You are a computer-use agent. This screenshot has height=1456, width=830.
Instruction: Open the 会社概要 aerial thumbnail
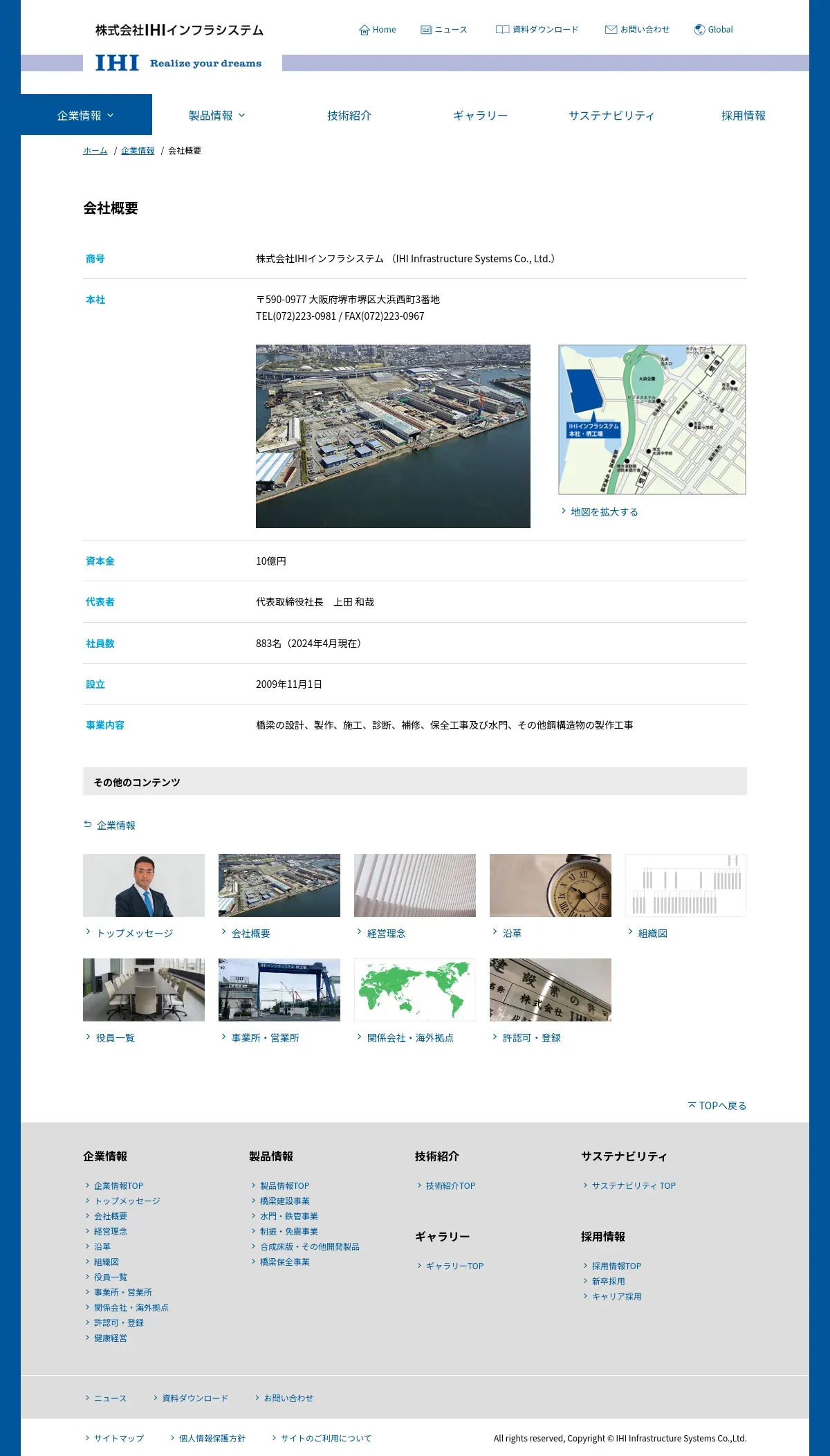point(279,885)
